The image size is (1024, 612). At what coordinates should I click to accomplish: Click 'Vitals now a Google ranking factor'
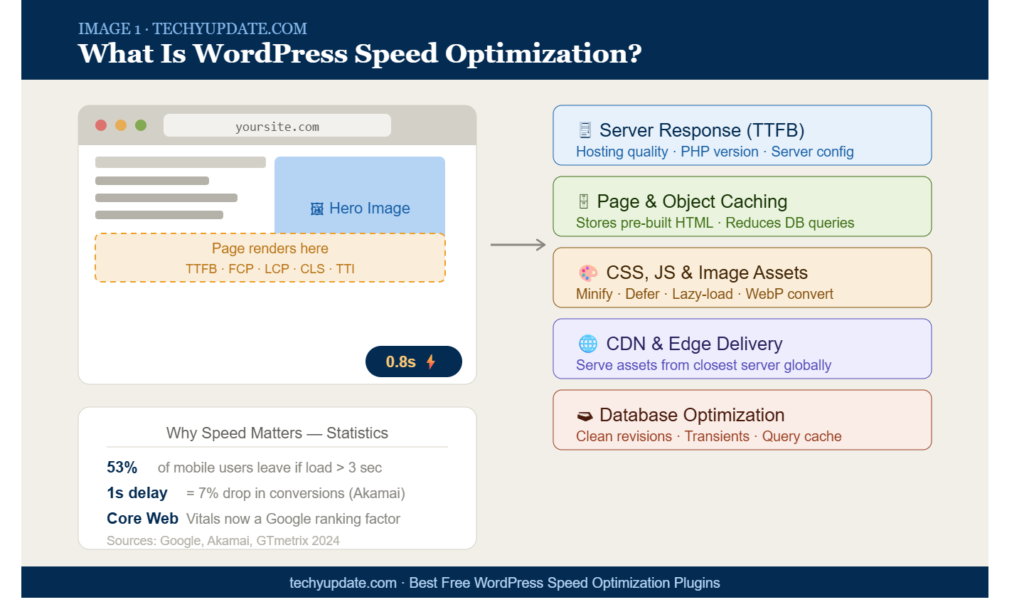coord(293,519)
